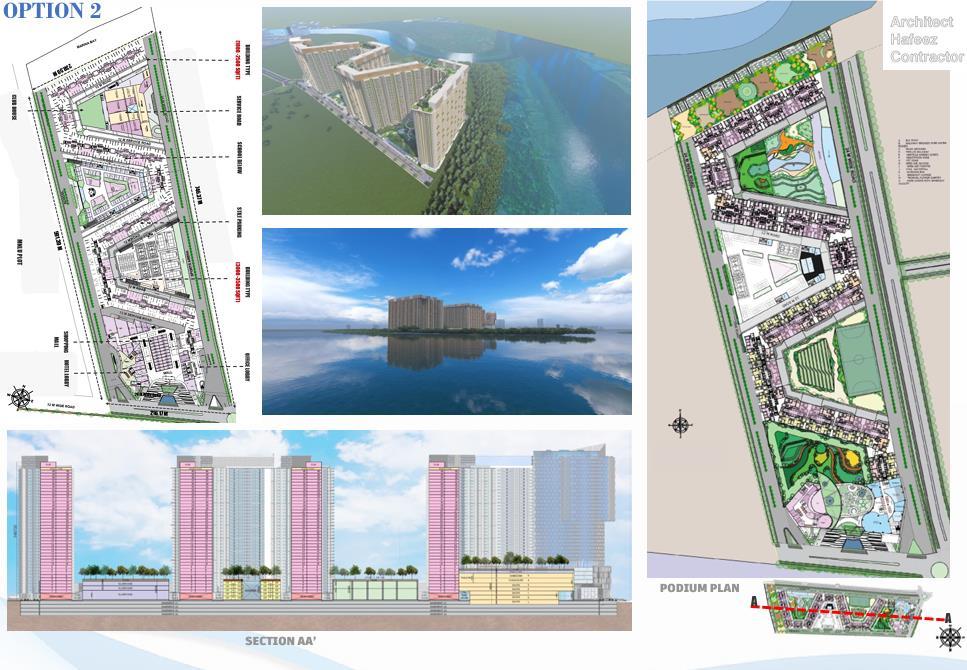Image resolution: width=967 pixels, height=670 pixels.
Task: Click the "12 M WIDE ROAD" label
Action: tap(60, 404)
